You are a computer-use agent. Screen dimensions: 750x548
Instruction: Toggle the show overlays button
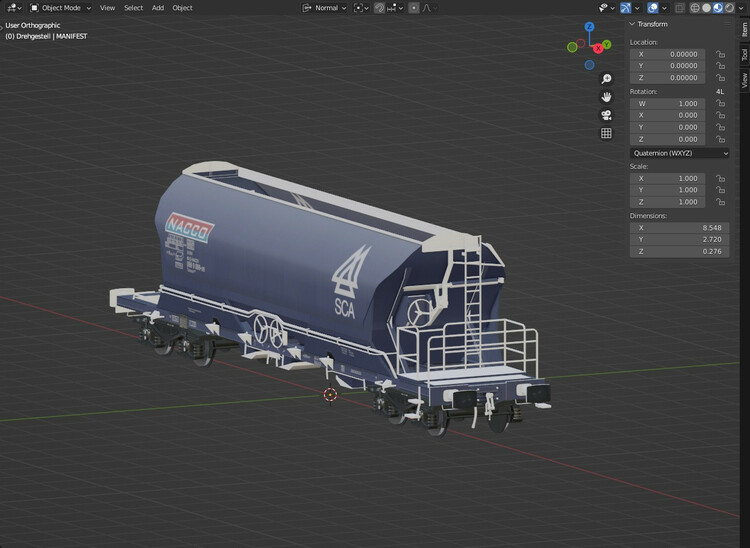click(x=653, y=8)
